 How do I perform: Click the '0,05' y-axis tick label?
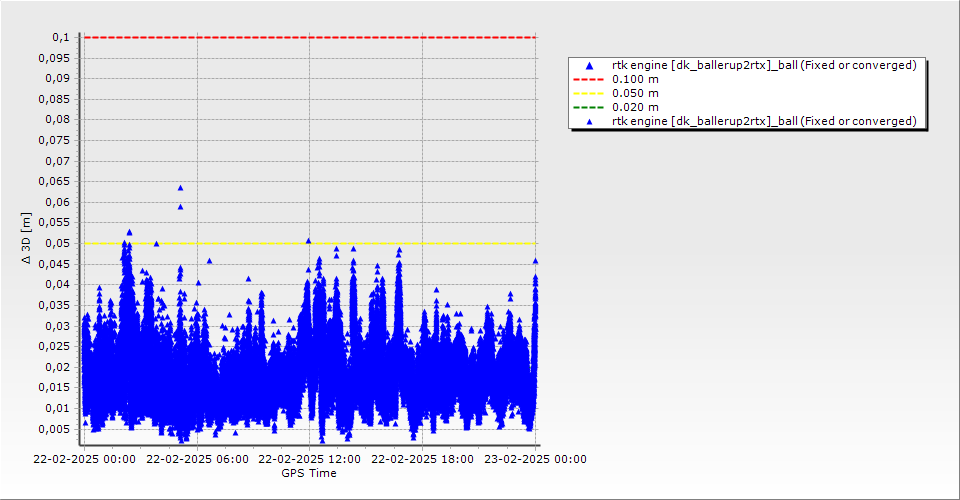click(58, 243)
